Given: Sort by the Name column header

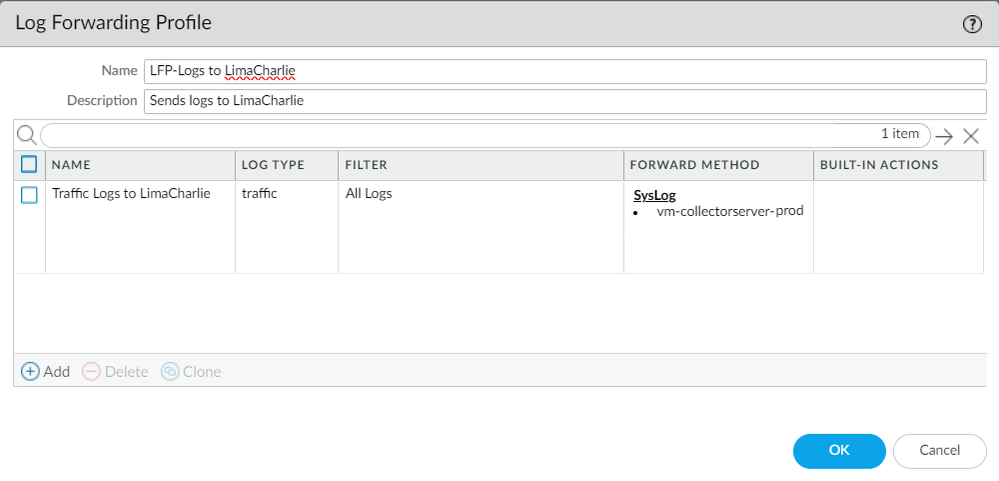Looking at the screenshot, I should point(72,165).
